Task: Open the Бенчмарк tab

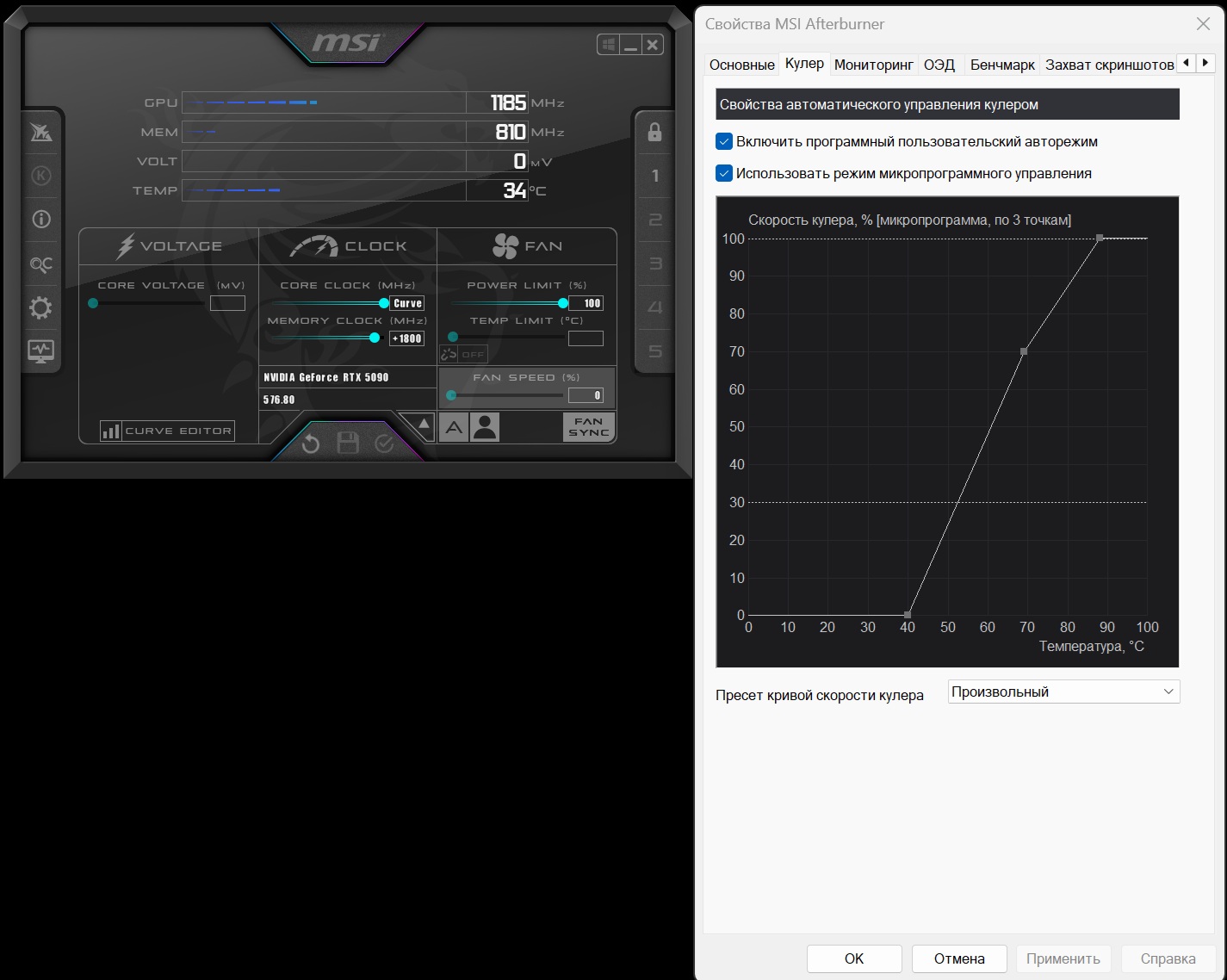Action: click(x=1002, y=65)
